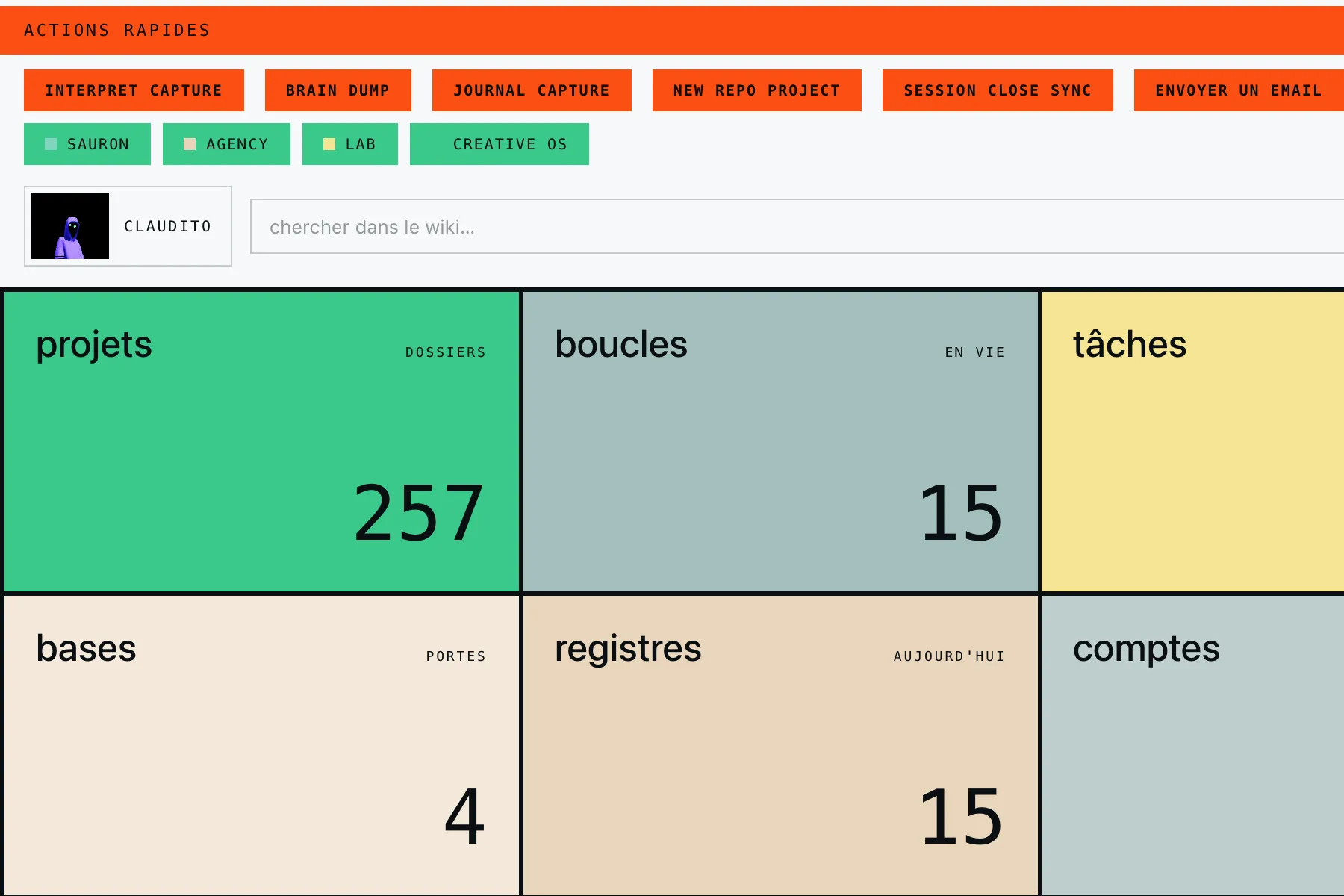1344x896 pixels.
Task: Click the PORTES label
Action: point(456,656)
